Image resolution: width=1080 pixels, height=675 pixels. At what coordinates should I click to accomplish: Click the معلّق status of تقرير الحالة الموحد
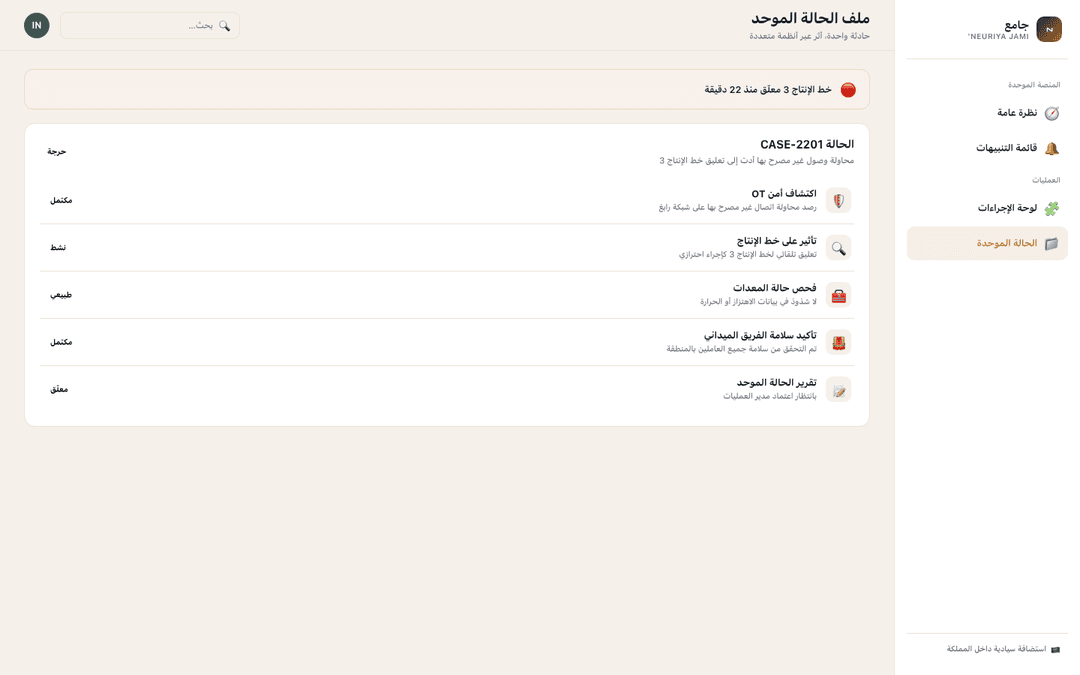coord(59,390)
